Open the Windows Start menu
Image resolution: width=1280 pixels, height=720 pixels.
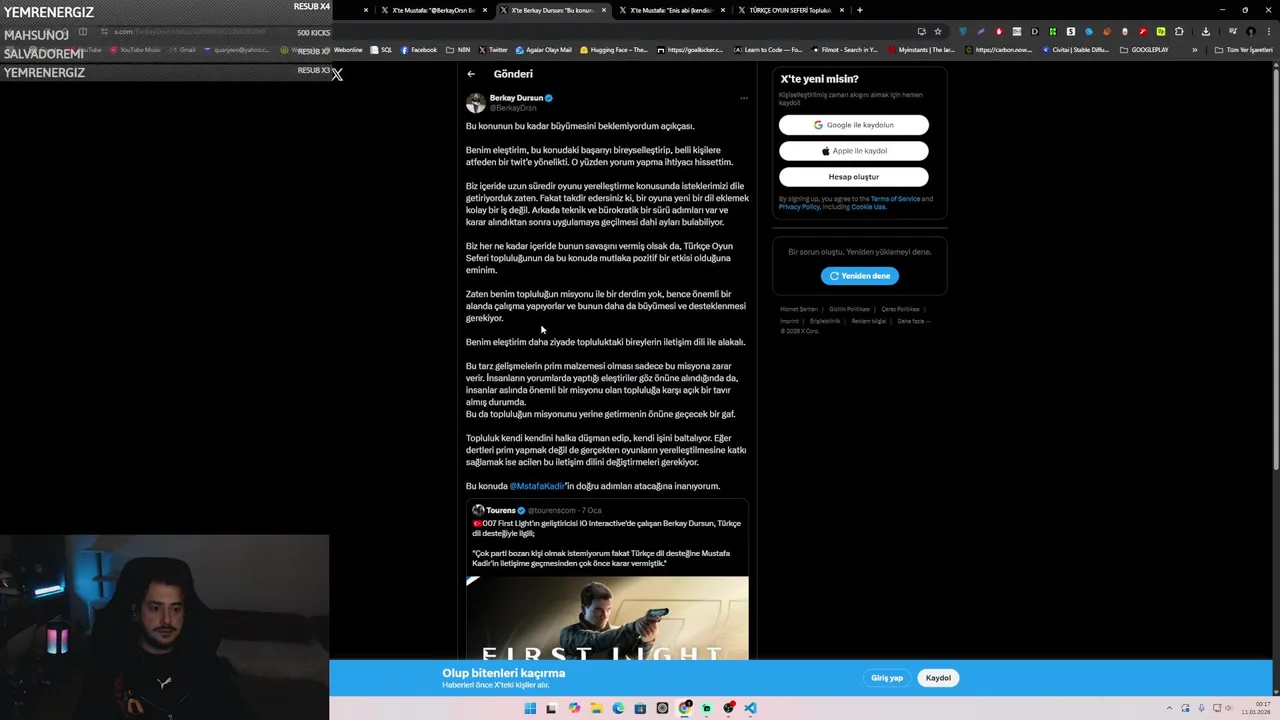click(530, 708)
